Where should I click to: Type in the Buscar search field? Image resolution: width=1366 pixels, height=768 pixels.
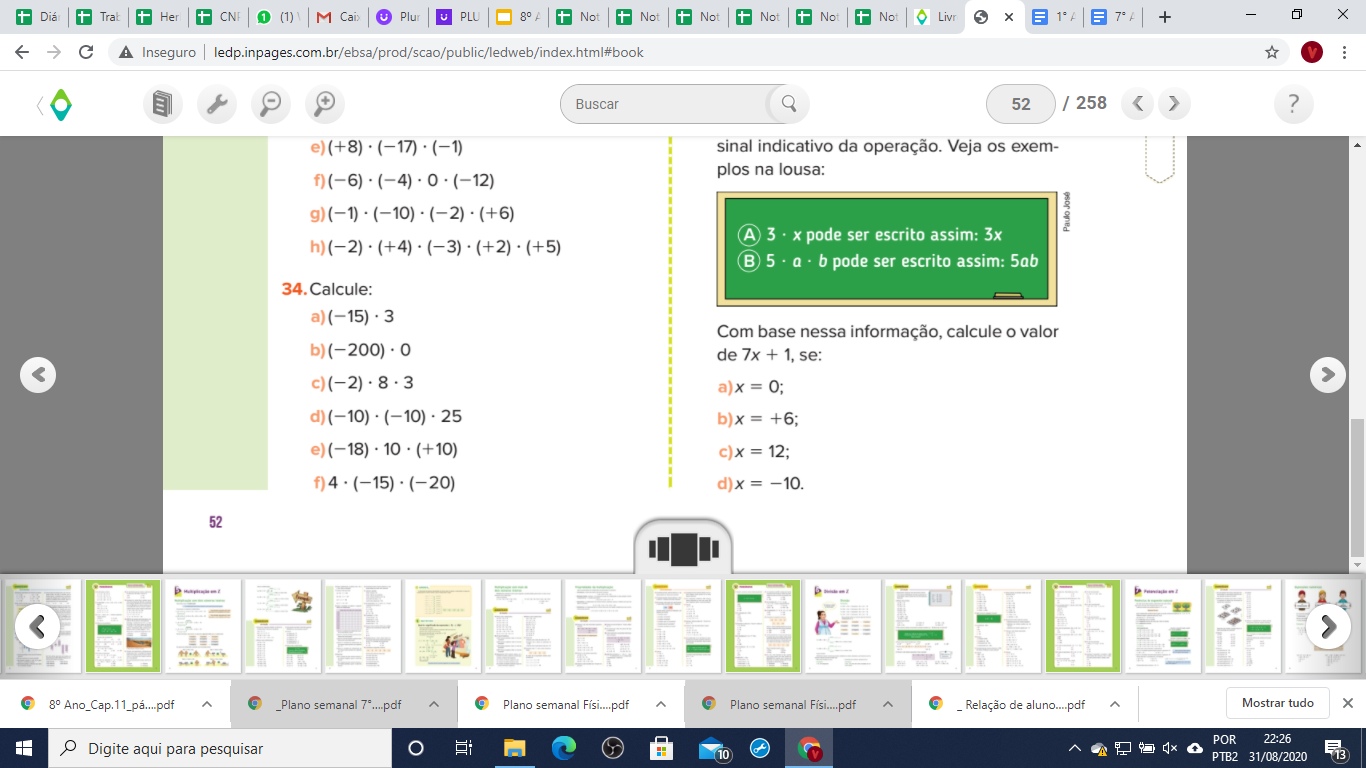pyautogui.click(x=668, y=104)
